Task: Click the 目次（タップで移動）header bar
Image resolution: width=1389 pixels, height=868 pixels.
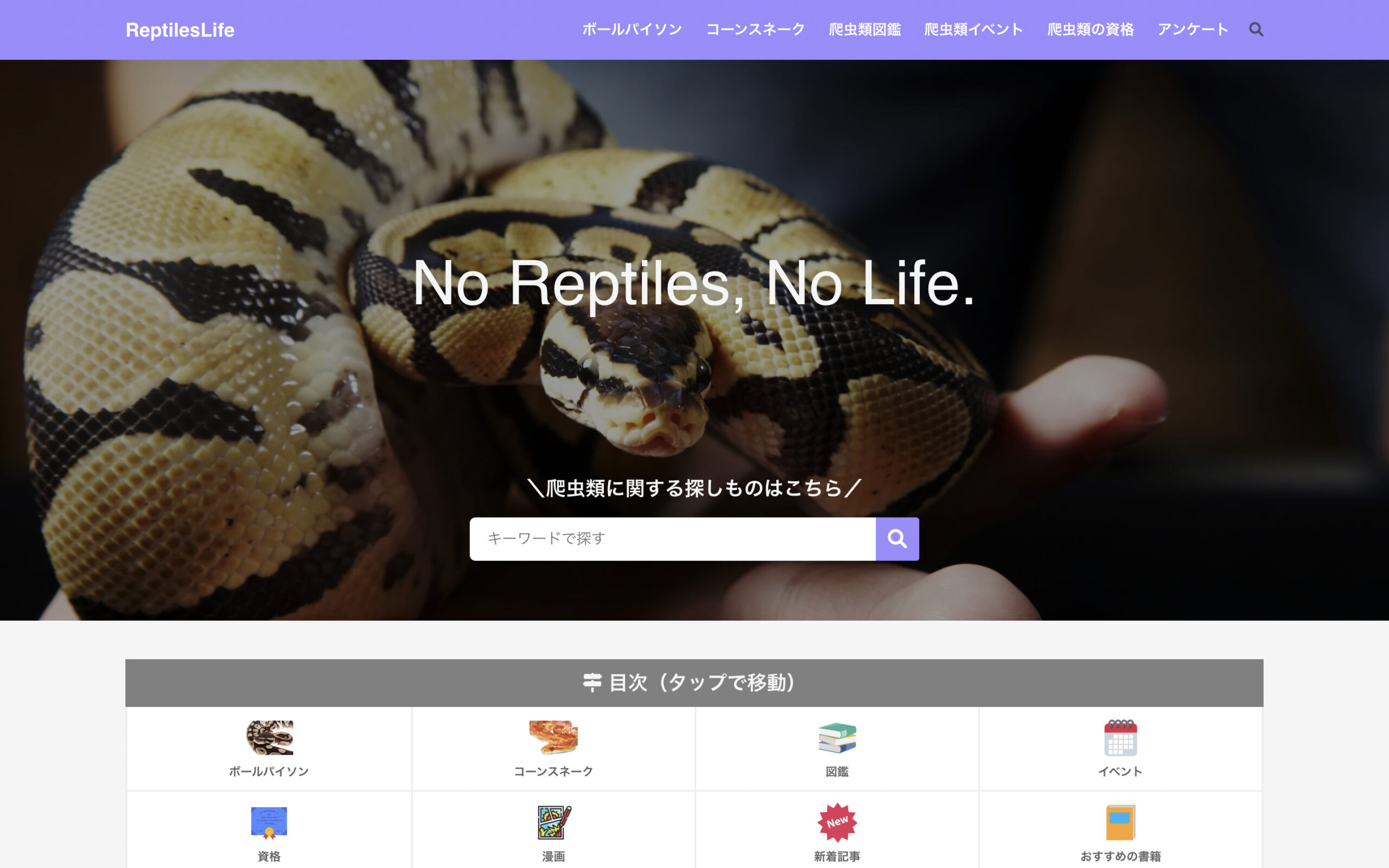Action: click(694, 682)
